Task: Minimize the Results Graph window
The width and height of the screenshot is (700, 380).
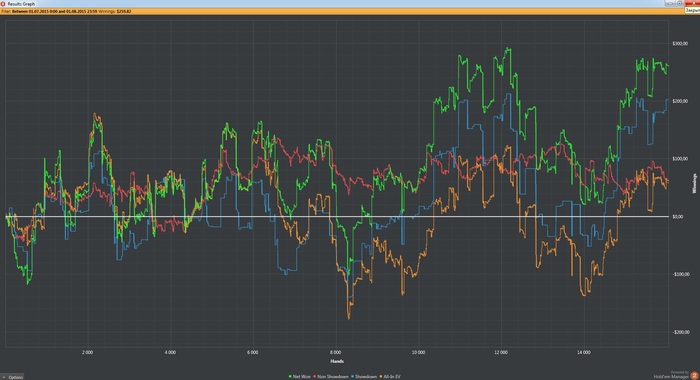Action: pos(670,3)
